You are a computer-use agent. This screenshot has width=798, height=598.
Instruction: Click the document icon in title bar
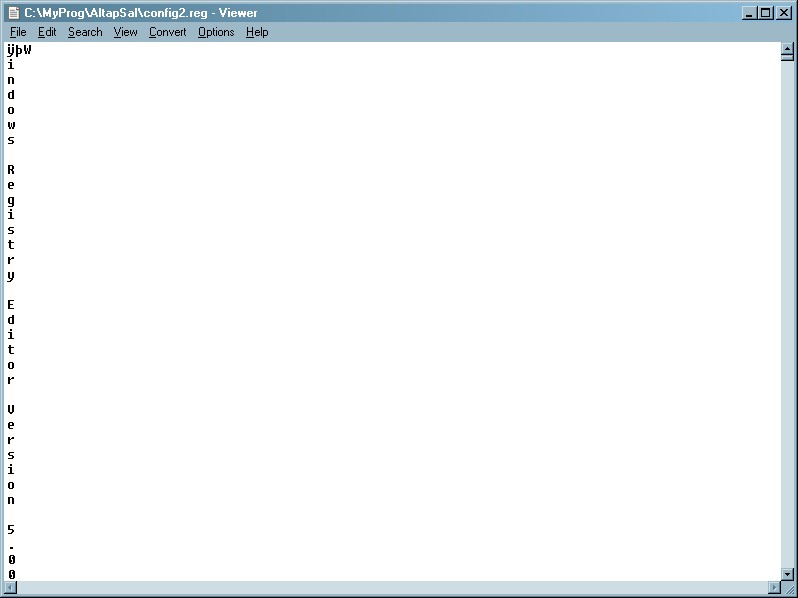click(14, 13)
